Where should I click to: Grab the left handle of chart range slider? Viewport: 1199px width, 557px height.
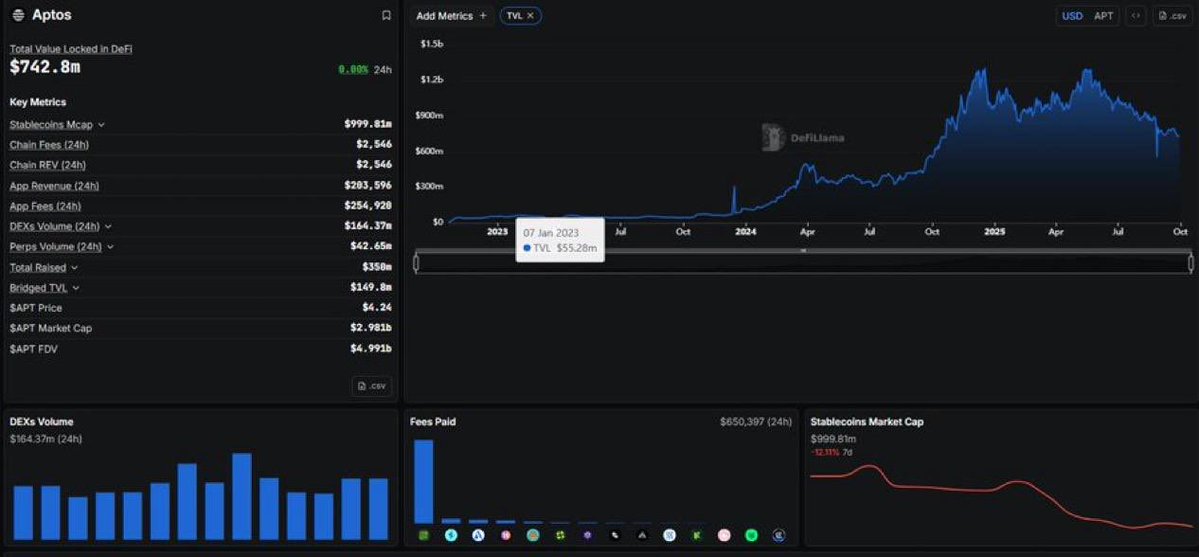pos(416,262)
